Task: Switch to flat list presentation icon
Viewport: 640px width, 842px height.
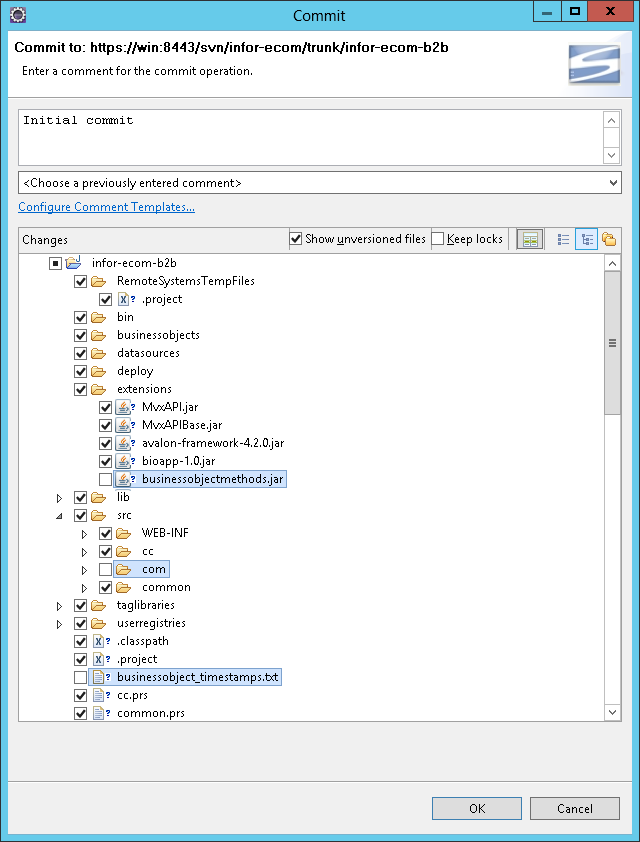Action: pyautogui.click(x=563, y=240)
